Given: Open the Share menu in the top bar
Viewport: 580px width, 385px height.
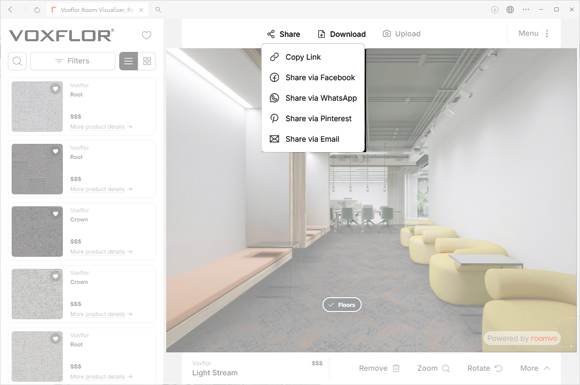Looking at the screenshot, I should coord(283,34).
